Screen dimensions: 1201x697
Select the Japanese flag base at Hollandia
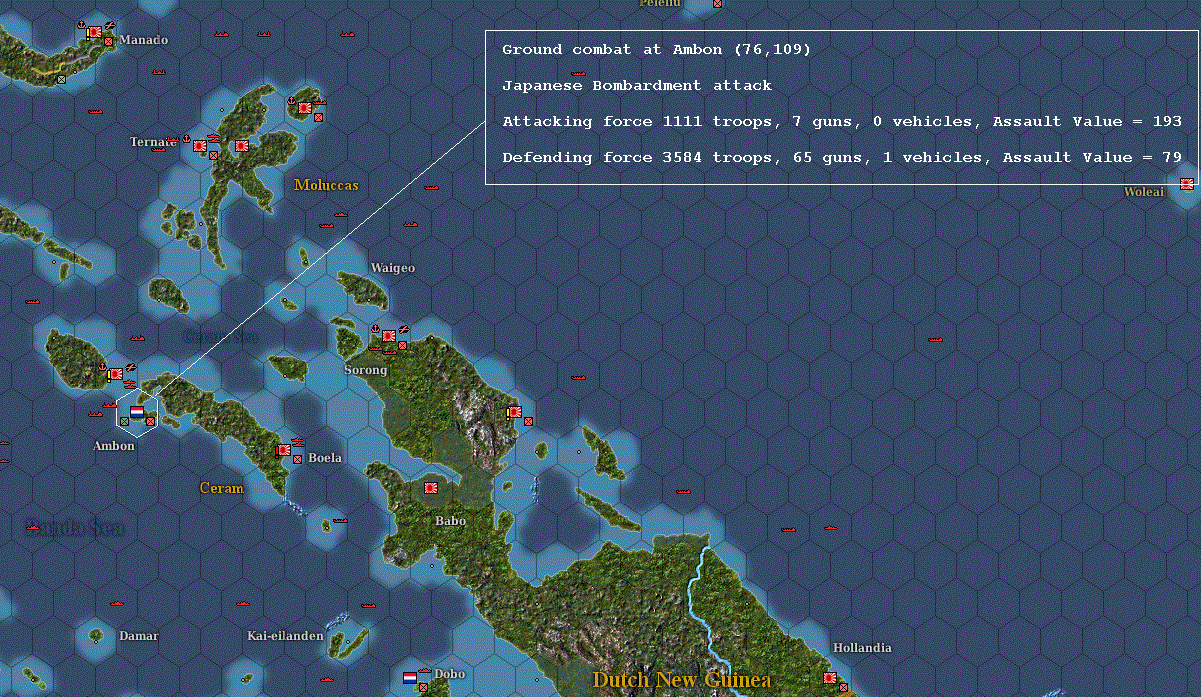coord(830,677)
